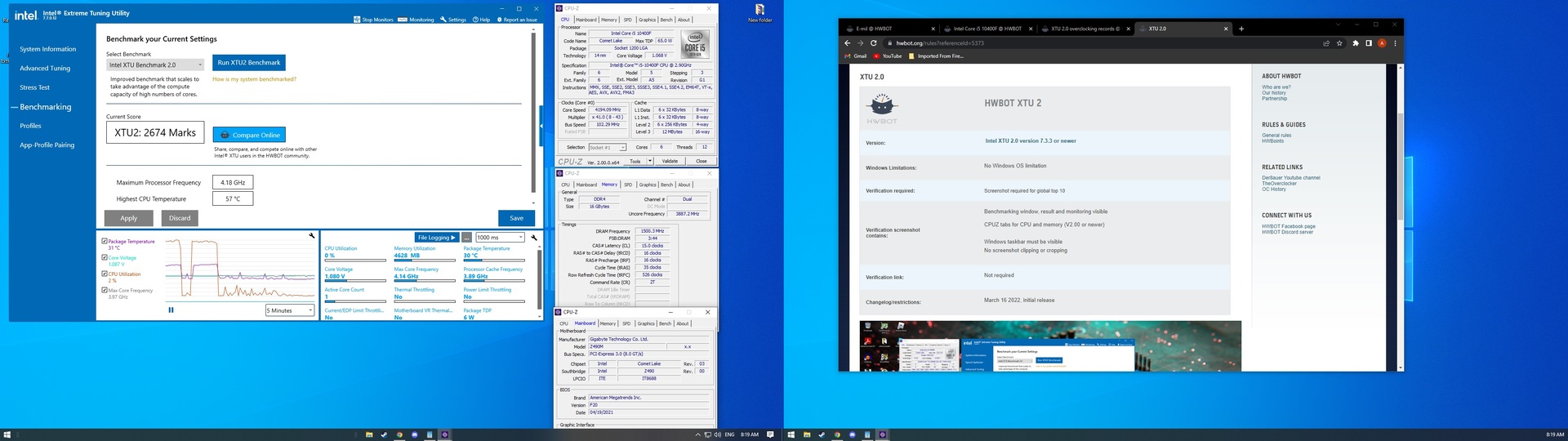Open Help in Intel XTU
The width and height of the screenshot is (1568, 441).
[x=481, y=20]
